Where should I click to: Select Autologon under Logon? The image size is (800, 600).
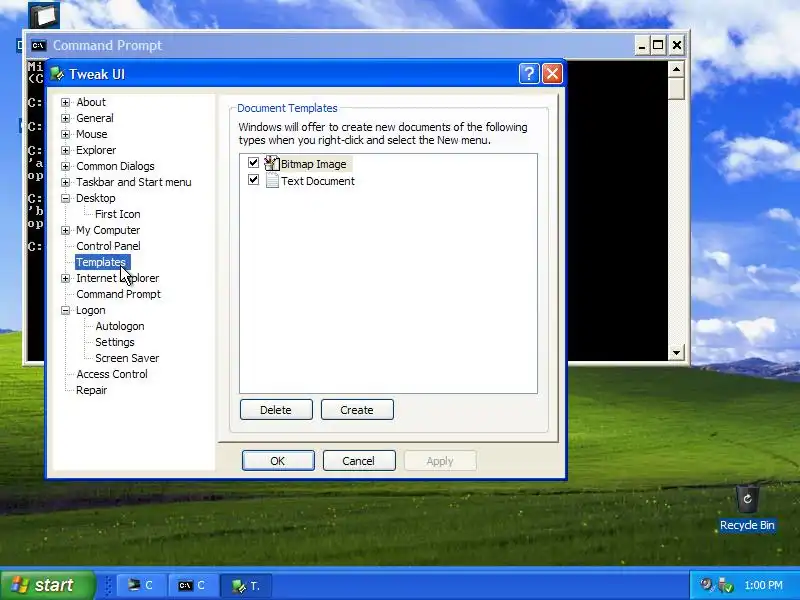pyautogui.click(x=119, y=326)
